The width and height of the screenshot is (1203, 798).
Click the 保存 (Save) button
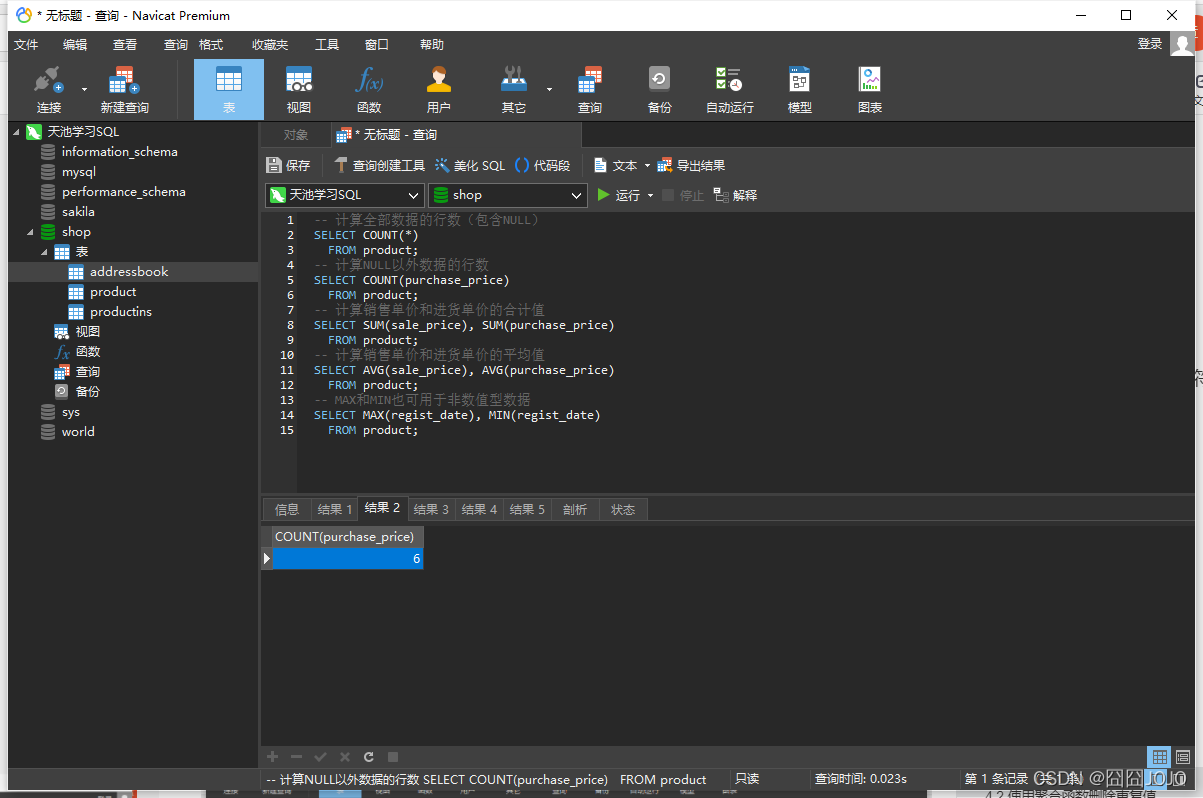[x=288, y=165]
